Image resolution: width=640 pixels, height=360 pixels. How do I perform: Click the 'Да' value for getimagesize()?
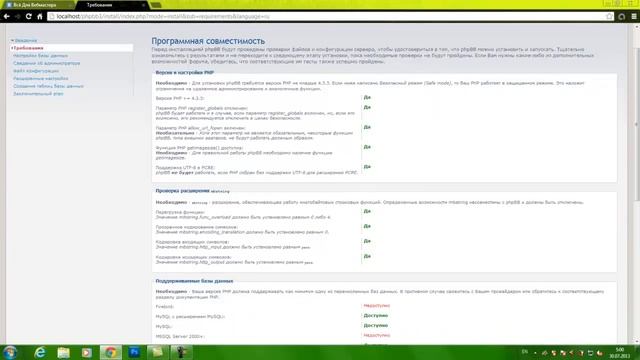pyautogui.click(x=367, y=147)
